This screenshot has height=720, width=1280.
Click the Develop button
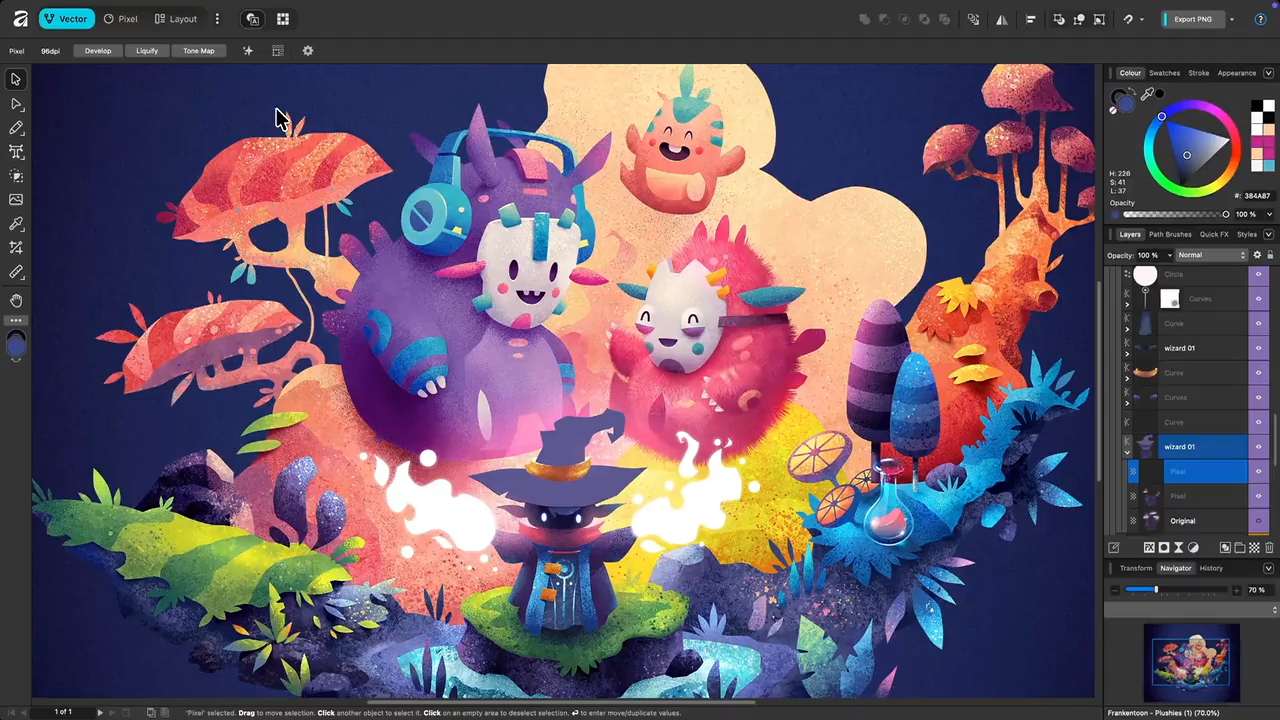(98, 51)
